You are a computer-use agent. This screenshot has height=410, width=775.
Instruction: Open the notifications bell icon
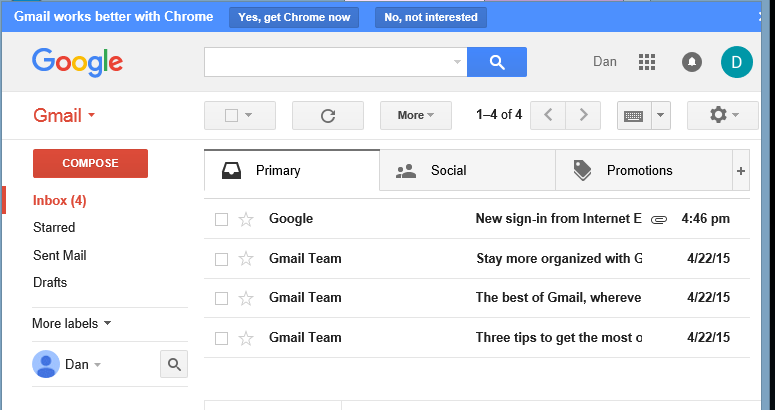coord(692,62)
